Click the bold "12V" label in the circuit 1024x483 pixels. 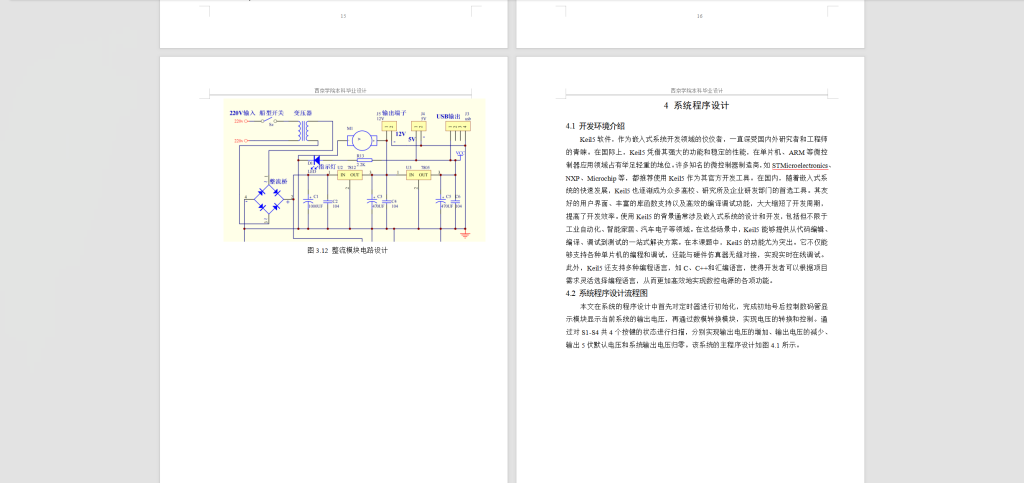click(401, 134)
